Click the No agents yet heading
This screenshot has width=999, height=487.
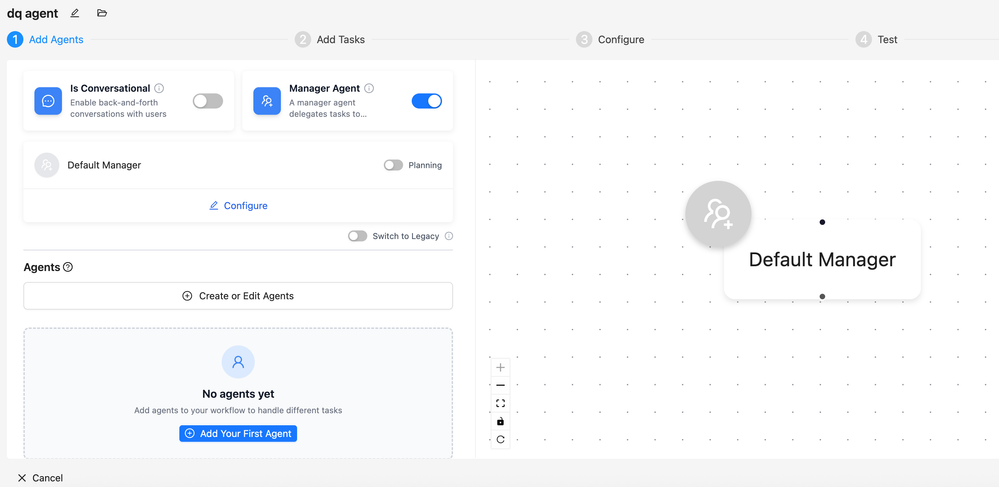238,394
